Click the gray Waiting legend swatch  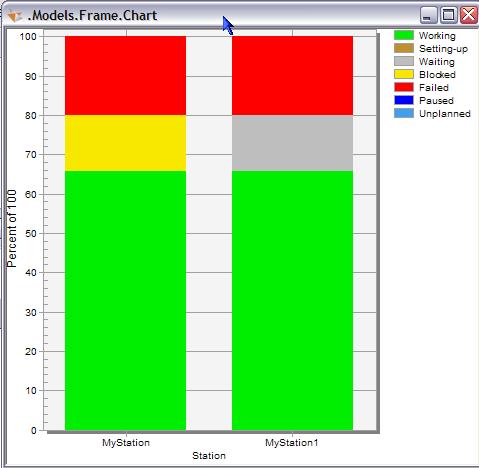tap(404, 61)
